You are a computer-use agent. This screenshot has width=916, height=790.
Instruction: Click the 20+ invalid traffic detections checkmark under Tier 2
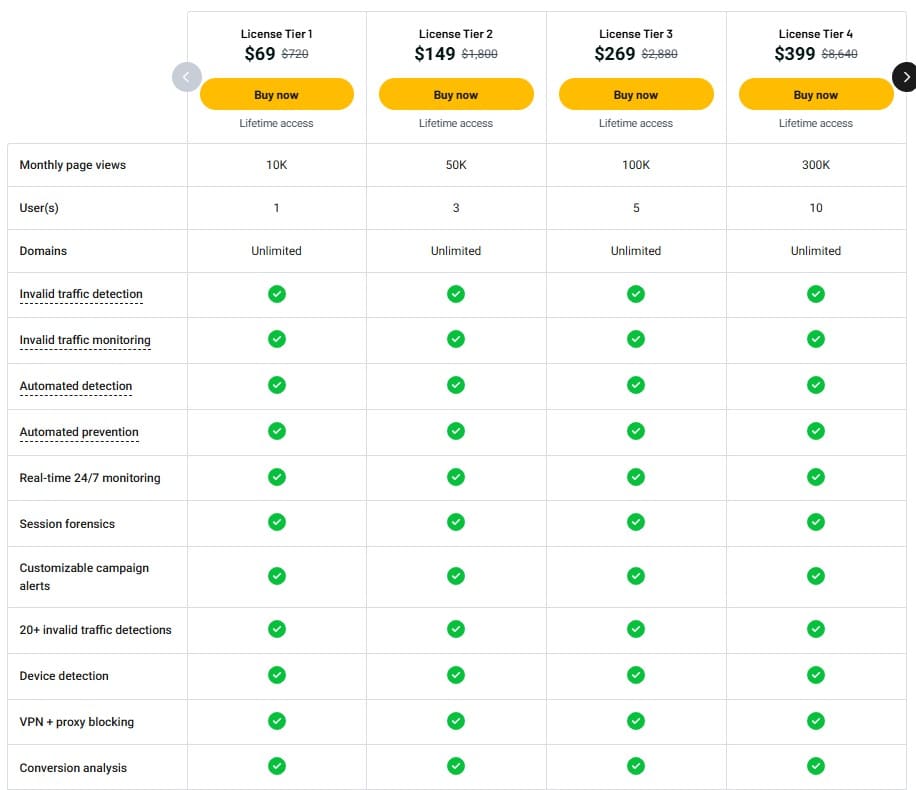point(456,629)
